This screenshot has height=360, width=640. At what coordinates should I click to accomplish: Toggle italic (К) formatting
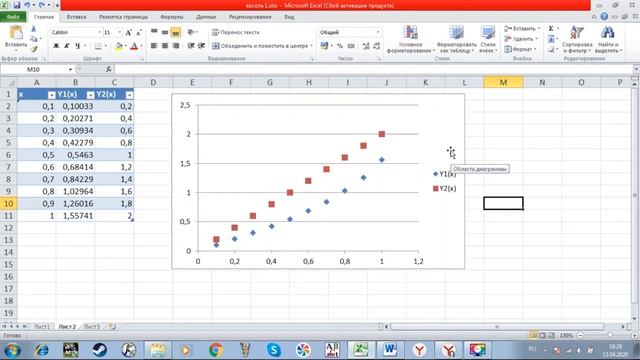click(67, 46)
